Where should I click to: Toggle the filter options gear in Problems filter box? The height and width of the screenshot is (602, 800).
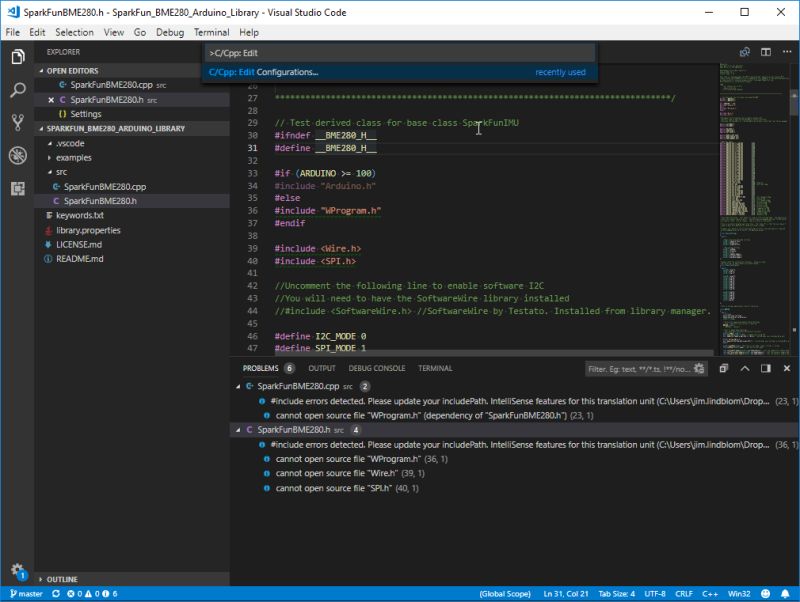pyautogui.click(x=698, y=368)
